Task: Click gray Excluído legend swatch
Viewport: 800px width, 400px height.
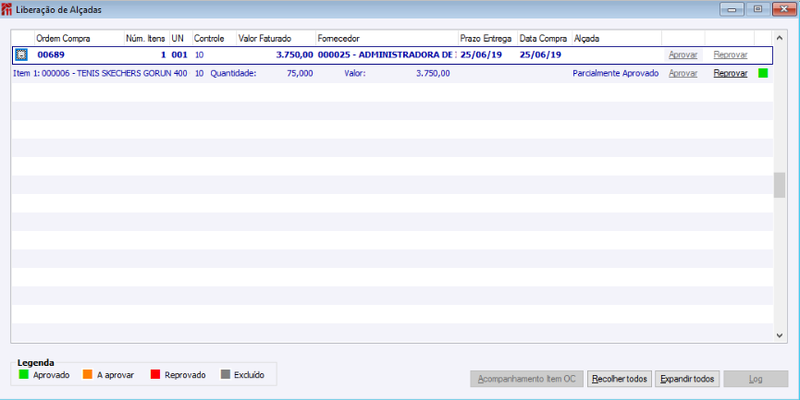Action: coord(226,374)
